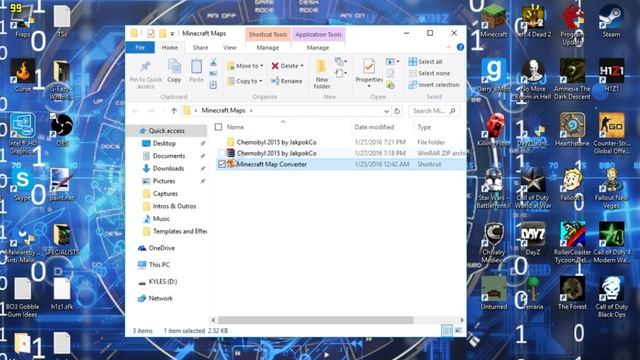Click the OBS desktop icon
Screen dimensions: 640x360
point(62,130)
